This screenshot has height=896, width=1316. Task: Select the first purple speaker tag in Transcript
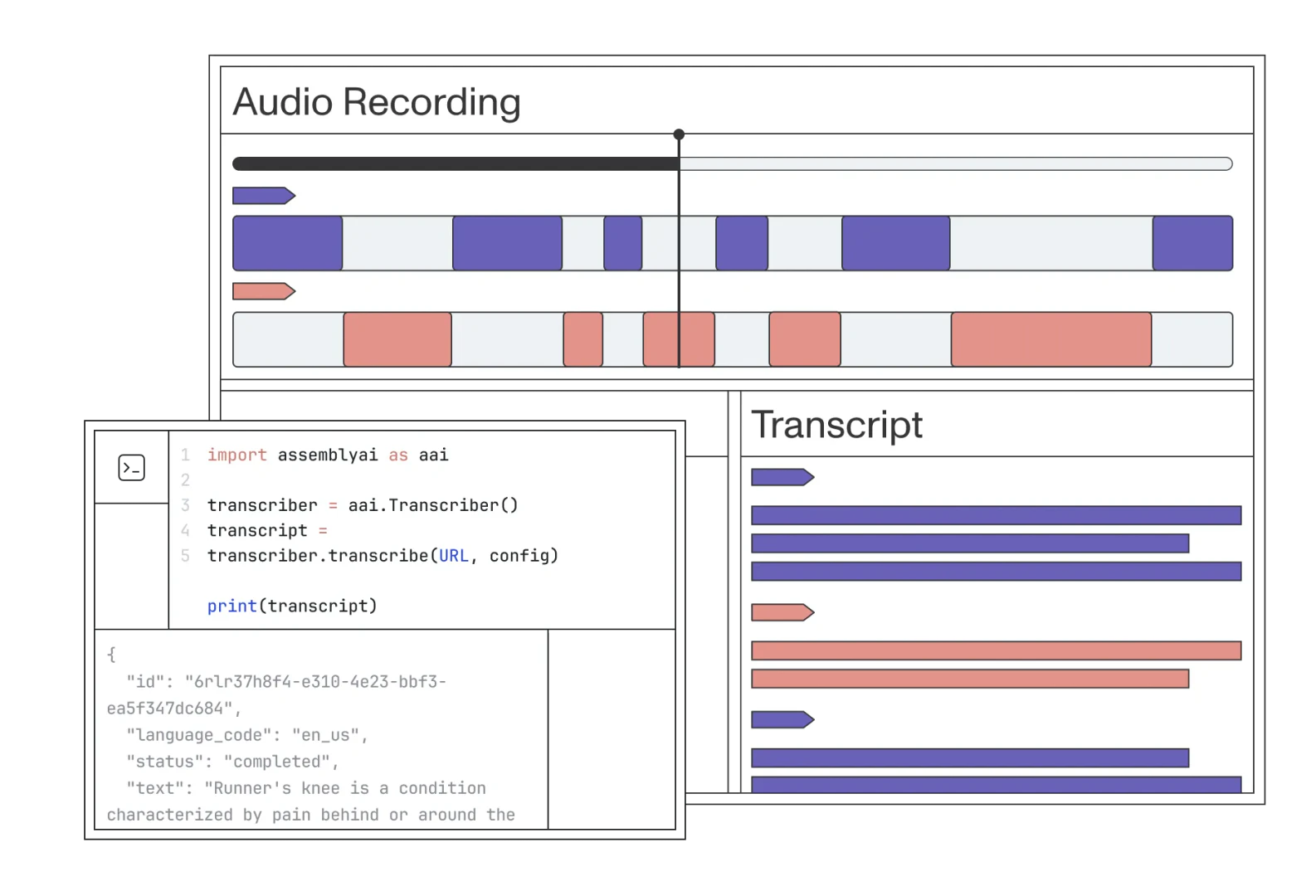point(782,477)
